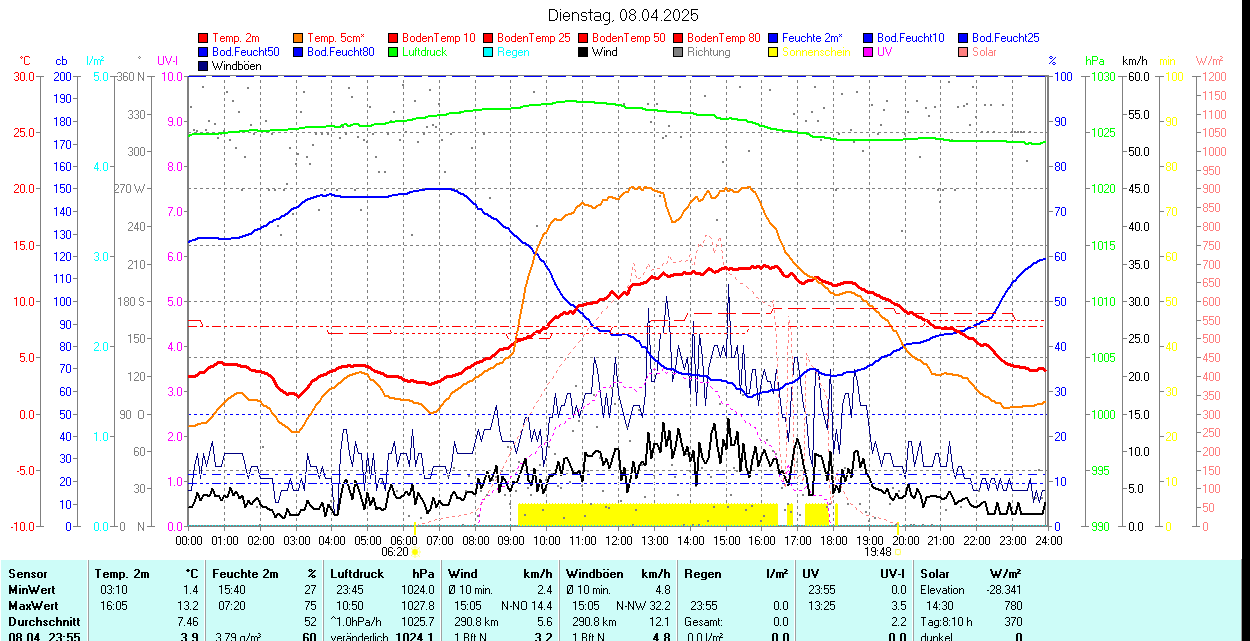
Task: Click the MinWert row label
Action: [33, 590]
